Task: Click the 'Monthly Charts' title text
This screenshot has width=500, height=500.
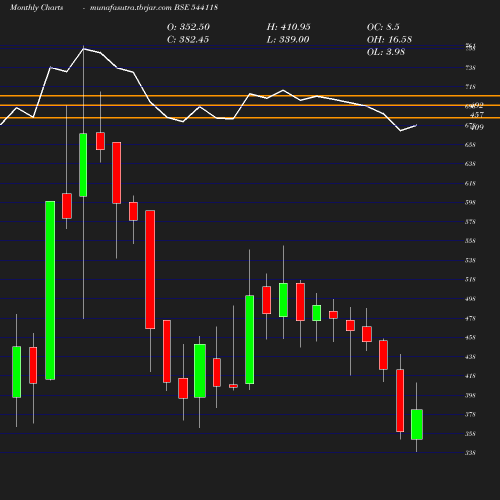Action: pyautogui.click(x=36, y=7)
